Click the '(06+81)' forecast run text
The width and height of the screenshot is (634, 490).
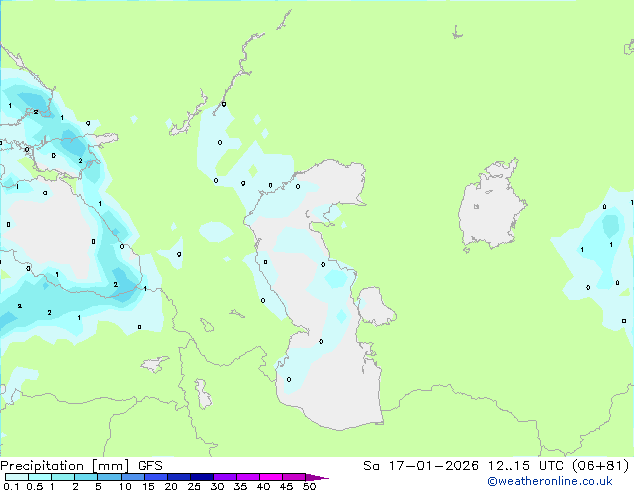click(601, 466)
